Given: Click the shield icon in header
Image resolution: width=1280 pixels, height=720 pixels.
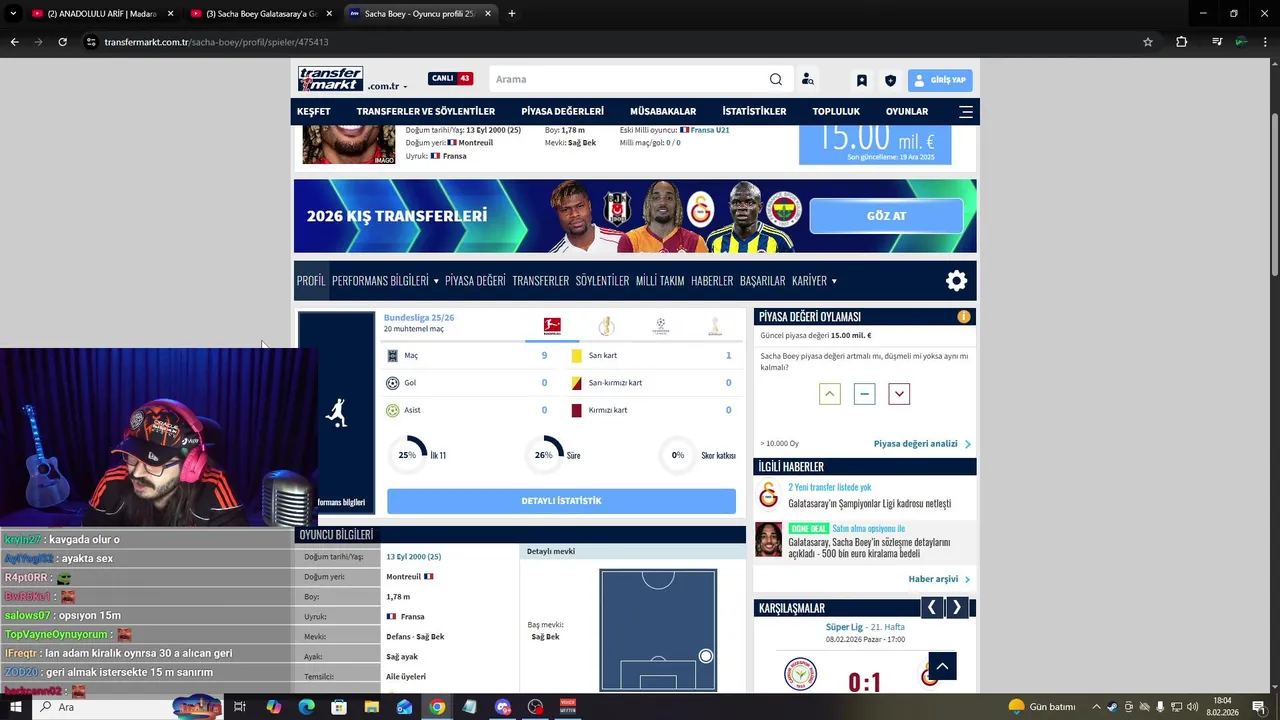Looking at the screenshot, I should pos(890,80).
